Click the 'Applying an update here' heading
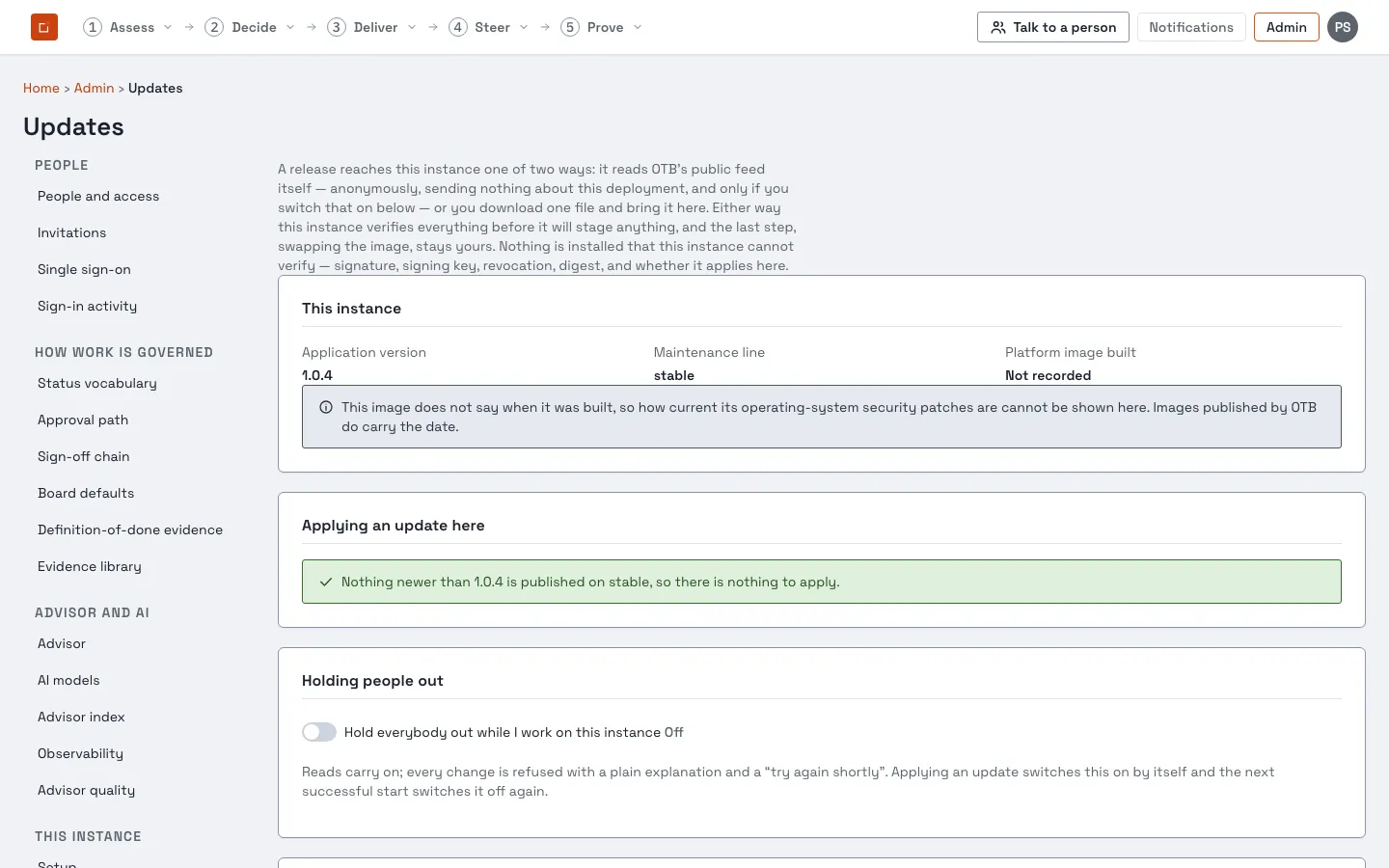This screenshot has height=868, width=1389. (394, 526)
